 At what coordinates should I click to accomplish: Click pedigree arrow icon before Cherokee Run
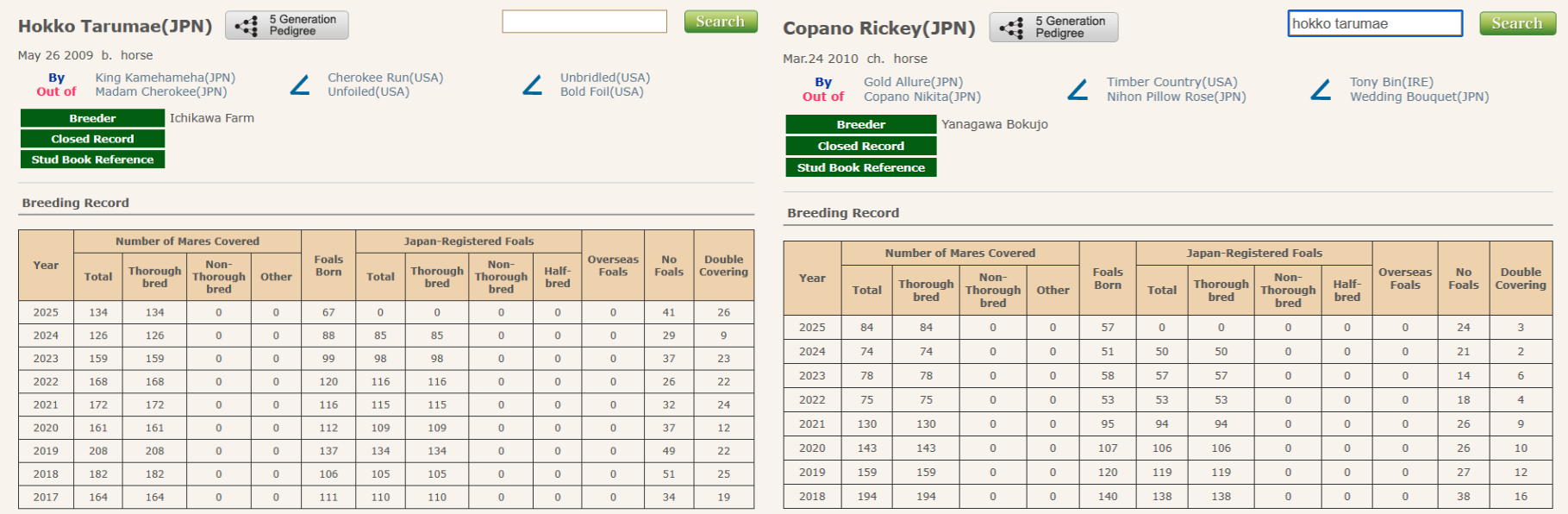coord(300,85)
